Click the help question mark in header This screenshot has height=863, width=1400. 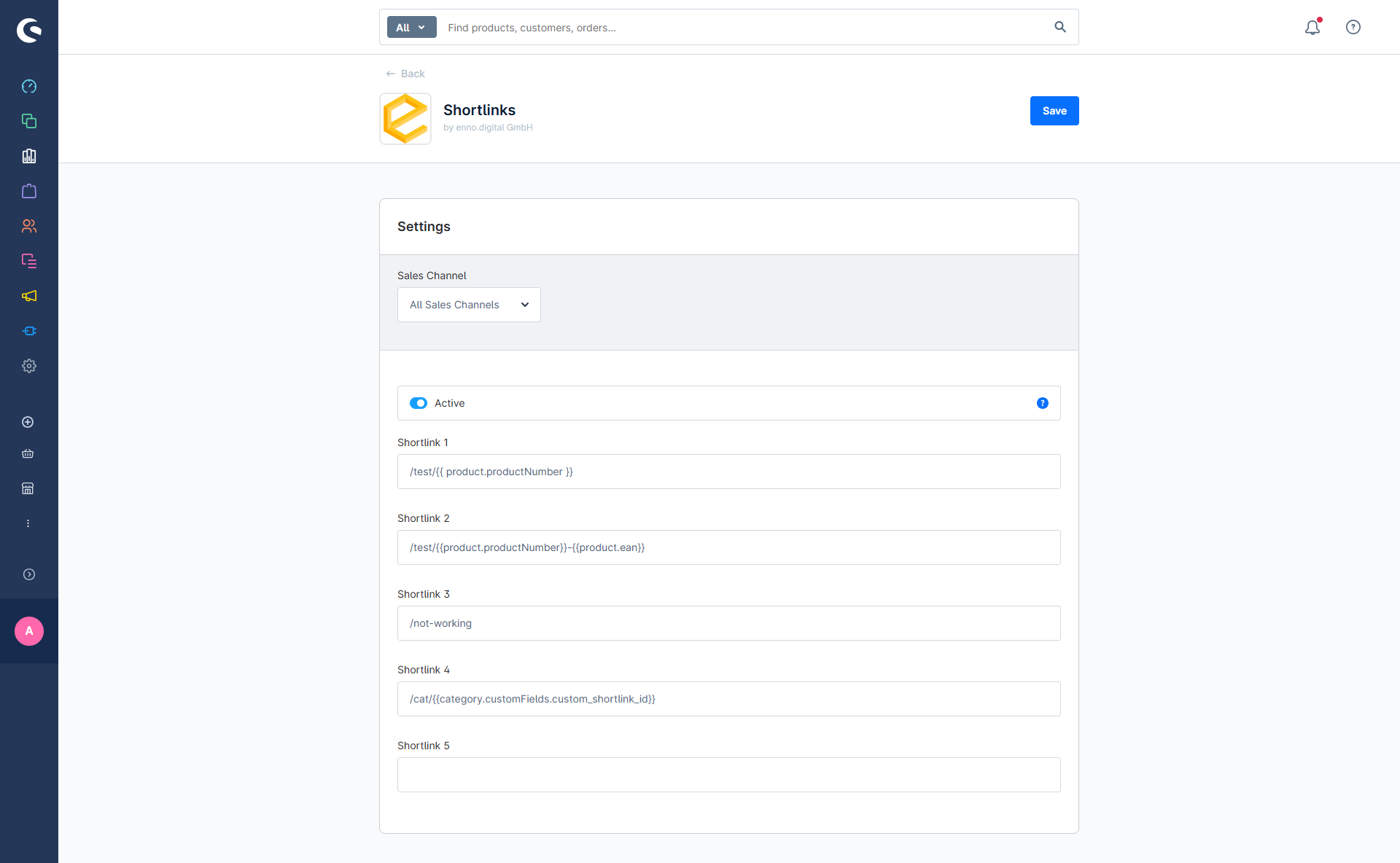click(x=1353, y=27)
